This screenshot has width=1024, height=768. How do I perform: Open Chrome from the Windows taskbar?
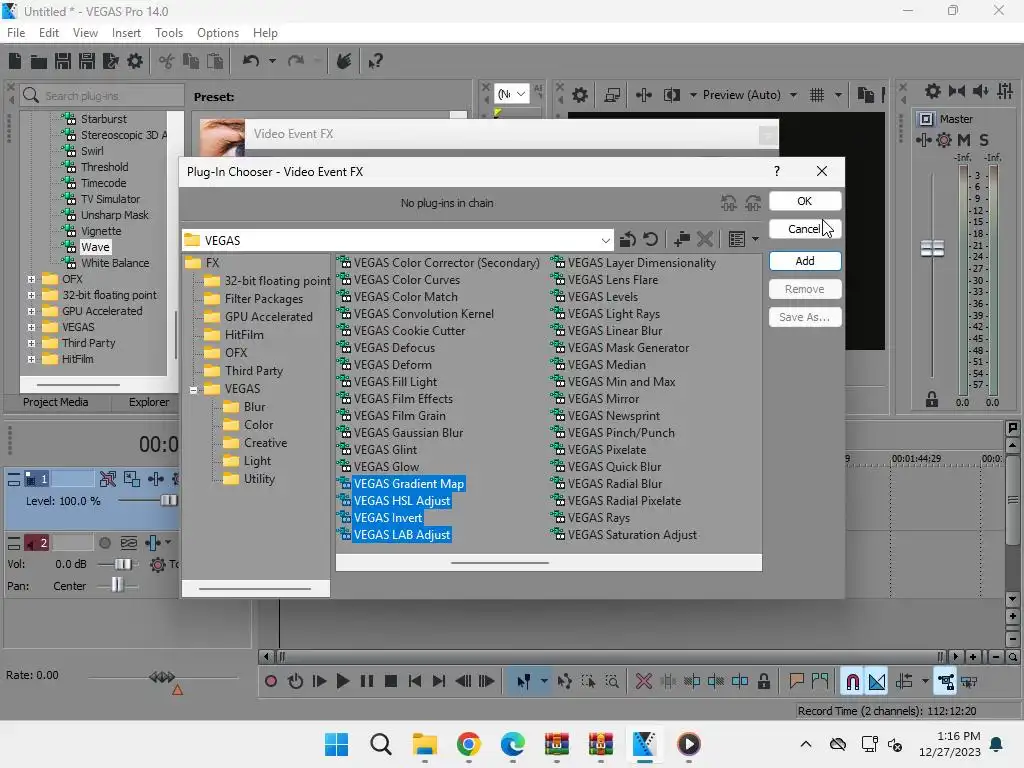468,744
